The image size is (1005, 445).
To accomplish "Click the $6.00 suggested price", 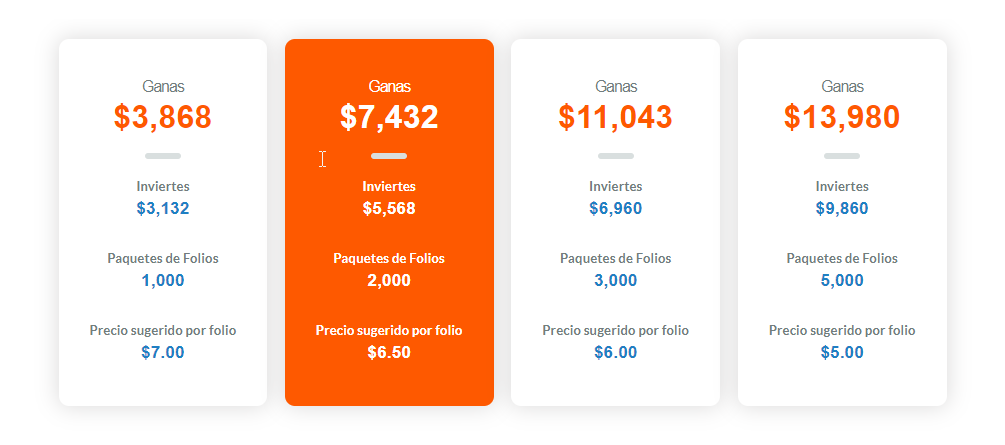I will coord(615,352).
